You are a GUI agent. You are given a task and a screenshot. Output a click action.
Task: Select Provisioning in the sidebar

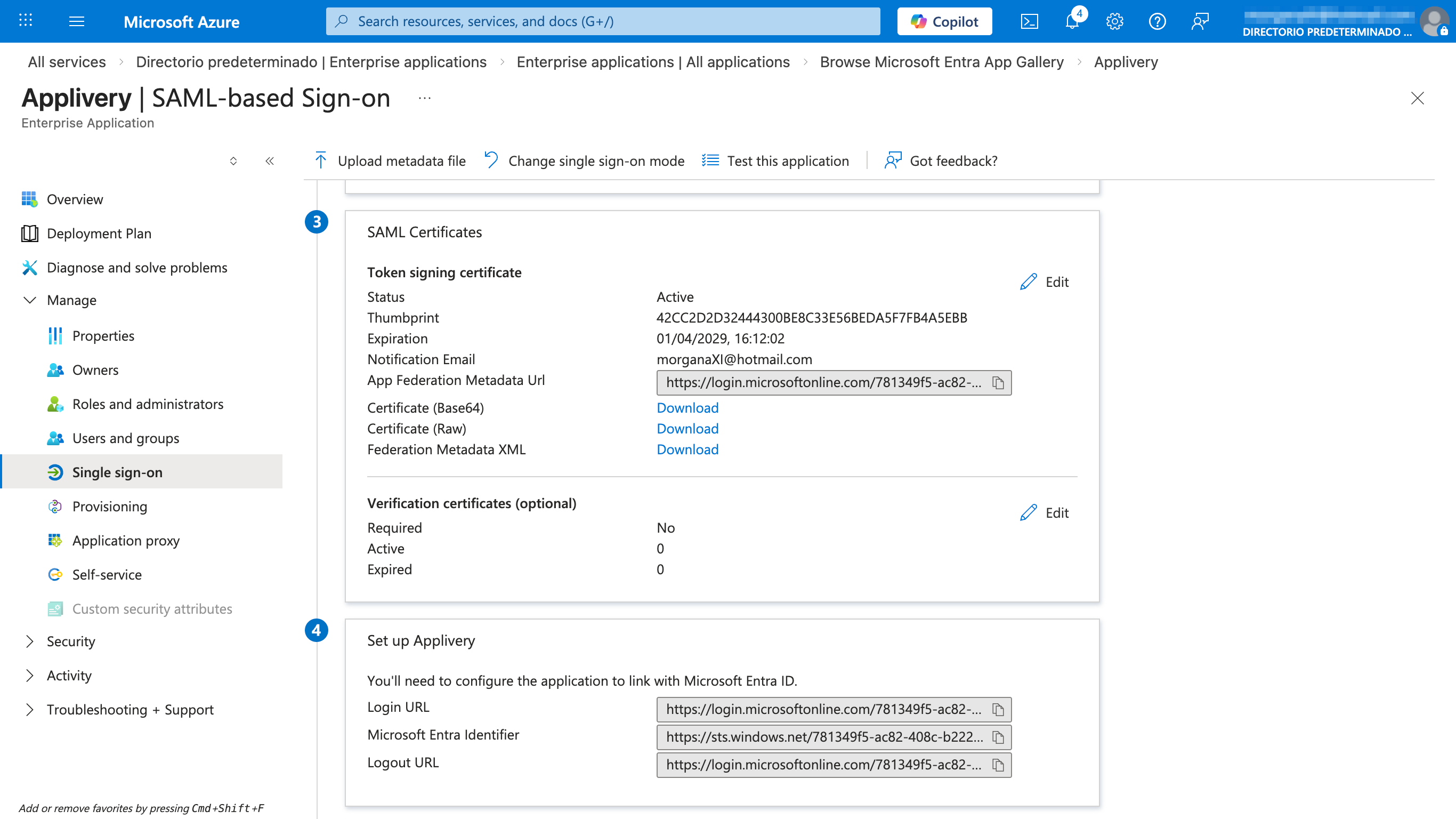click(109, 506)
